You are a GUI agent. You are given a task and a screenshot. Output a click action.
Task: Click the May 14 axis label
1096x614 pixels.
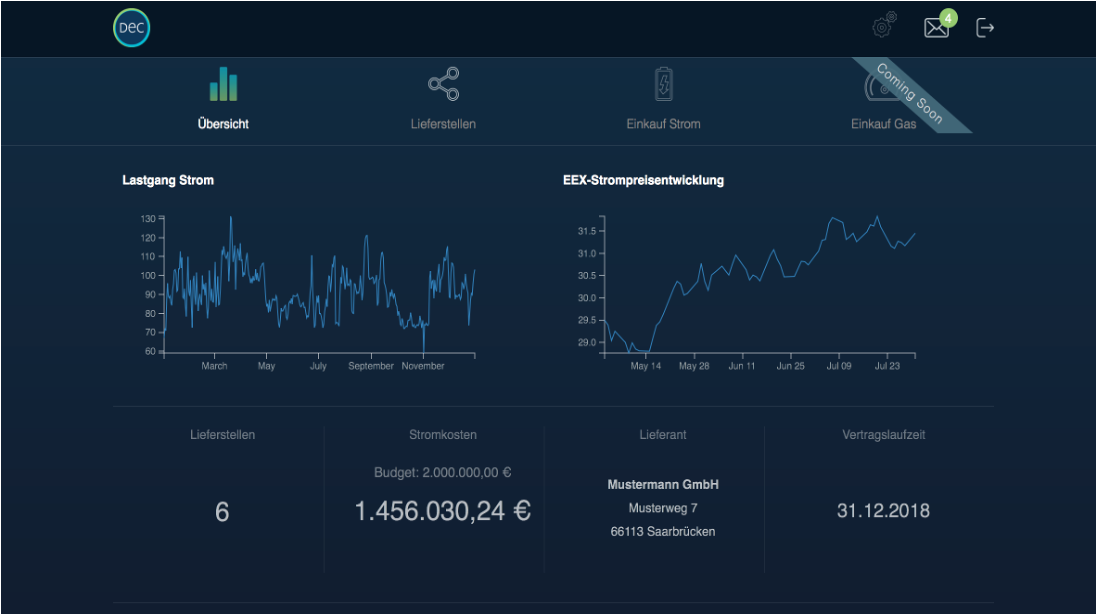point(646,366)
